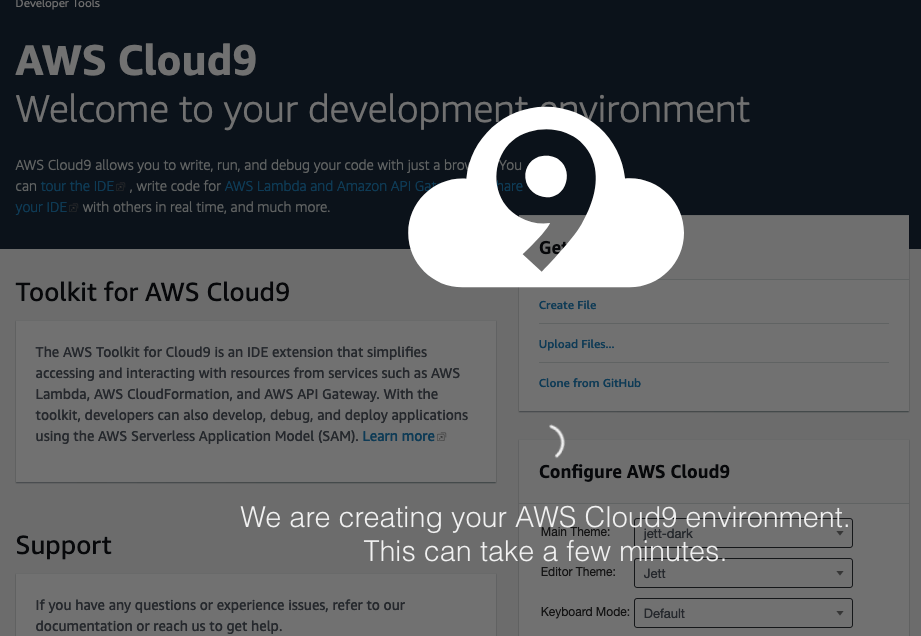Click the 'Configure AWS Cloud9' heading
The image size is (921, 636).
click(x=634, y=472)
